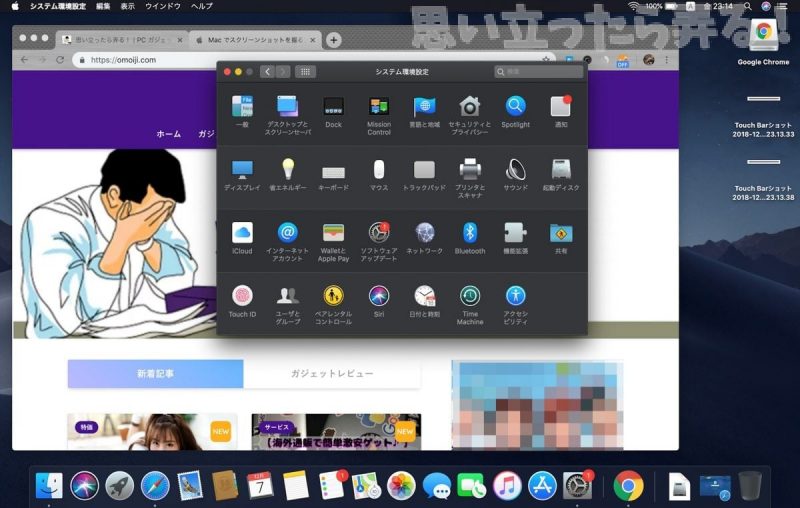The width and height of the screenshot is (800, 508).
Task: Click the show-all grid button
Action: 306,72
